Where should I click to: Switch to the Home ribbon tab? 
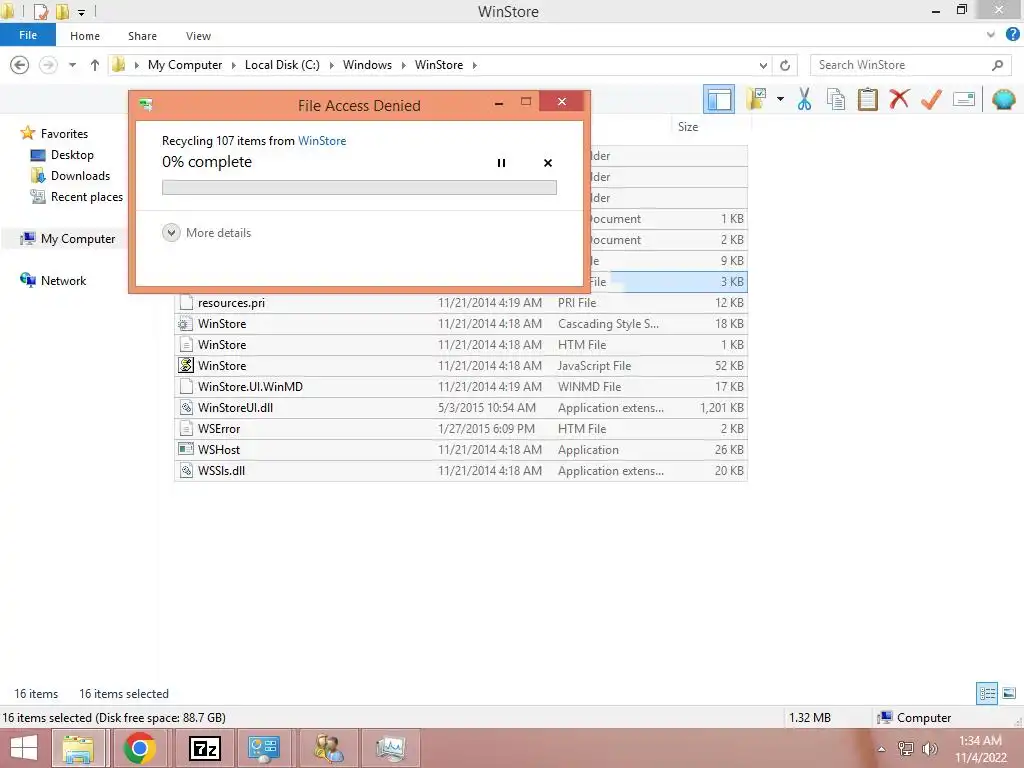click(x=85, y=36)
